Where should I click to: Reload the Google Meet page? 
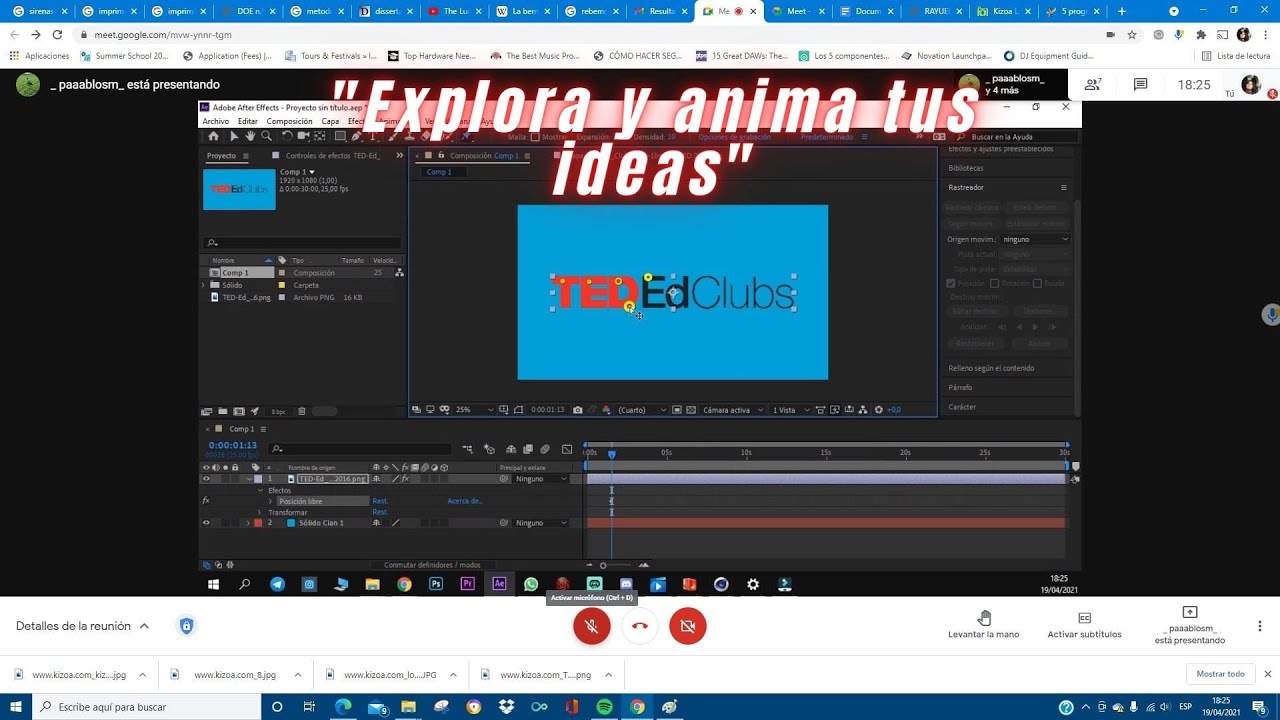57,34
